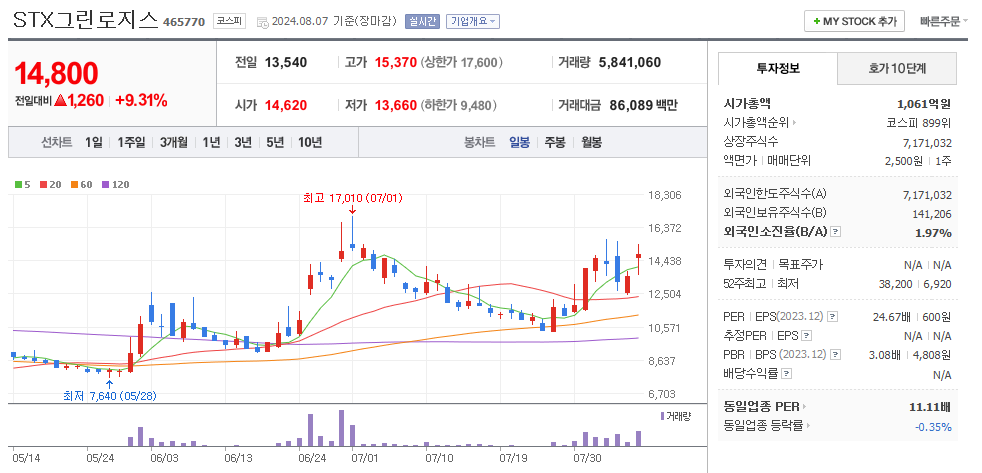Viewport: 982px width, 473px height.
Task: Open the 시가총액순위 link
Action: pyautogui.click(x=760, y=123)
